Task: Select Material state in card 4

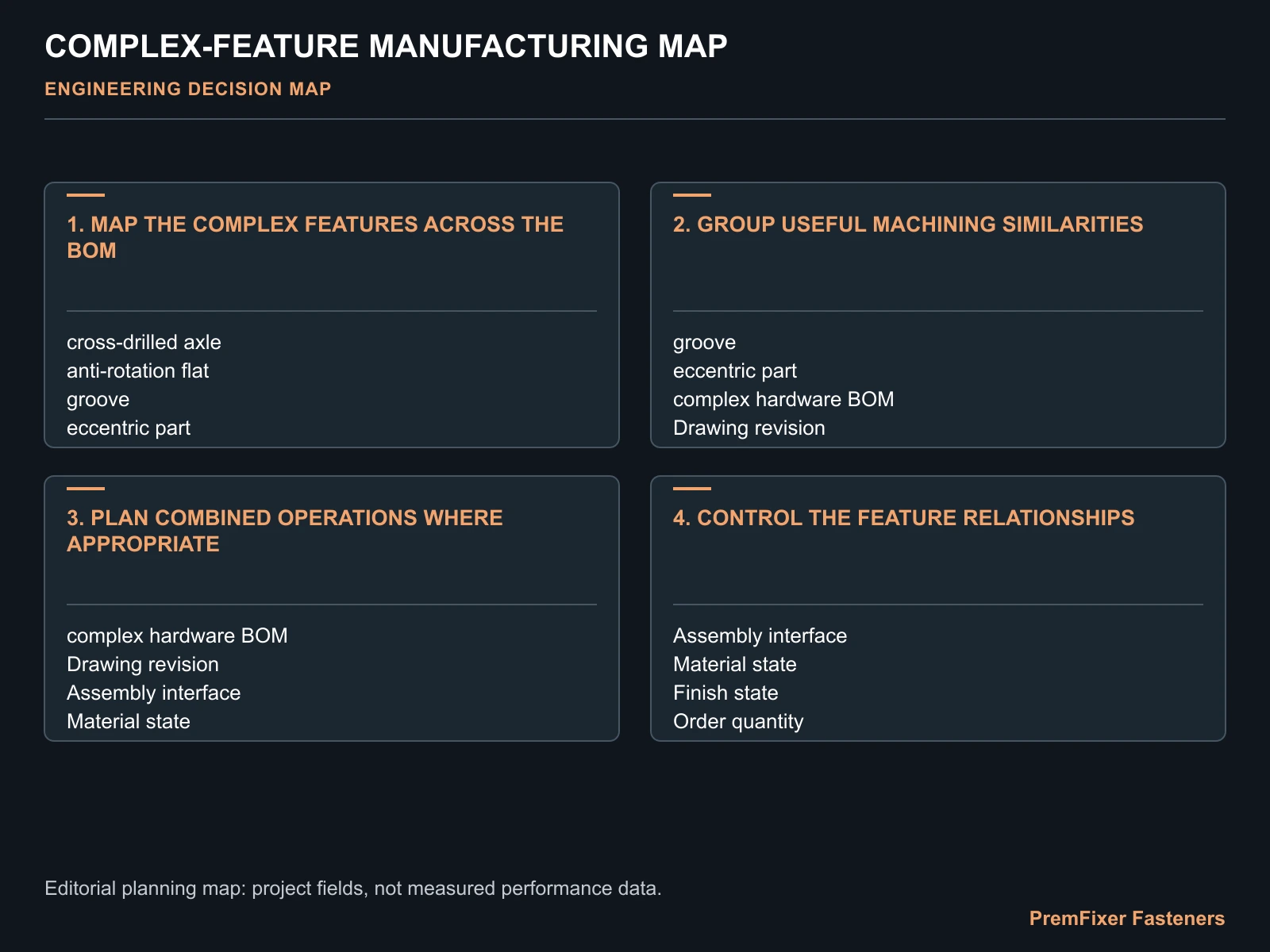Action: (x=735, y=664)
